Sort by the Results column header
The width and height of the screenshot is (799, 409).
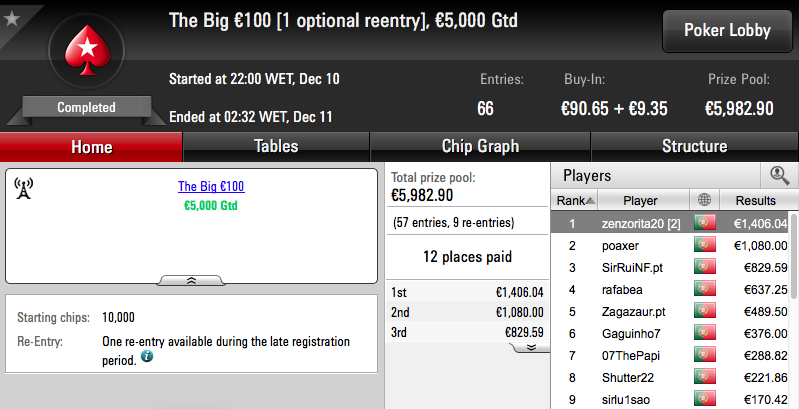point(755,201)
